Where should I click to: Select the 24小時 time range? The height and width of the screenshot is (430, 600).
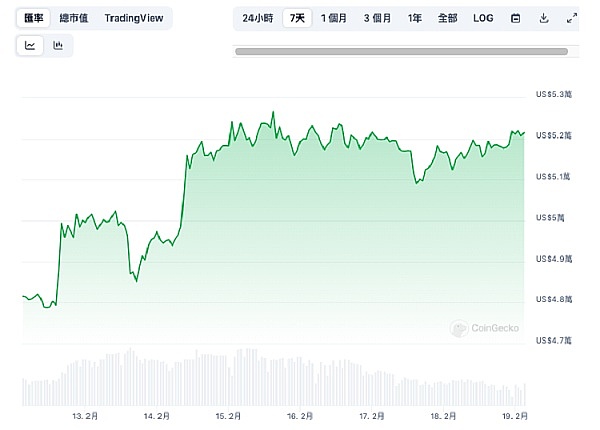(x=258, y=18)
